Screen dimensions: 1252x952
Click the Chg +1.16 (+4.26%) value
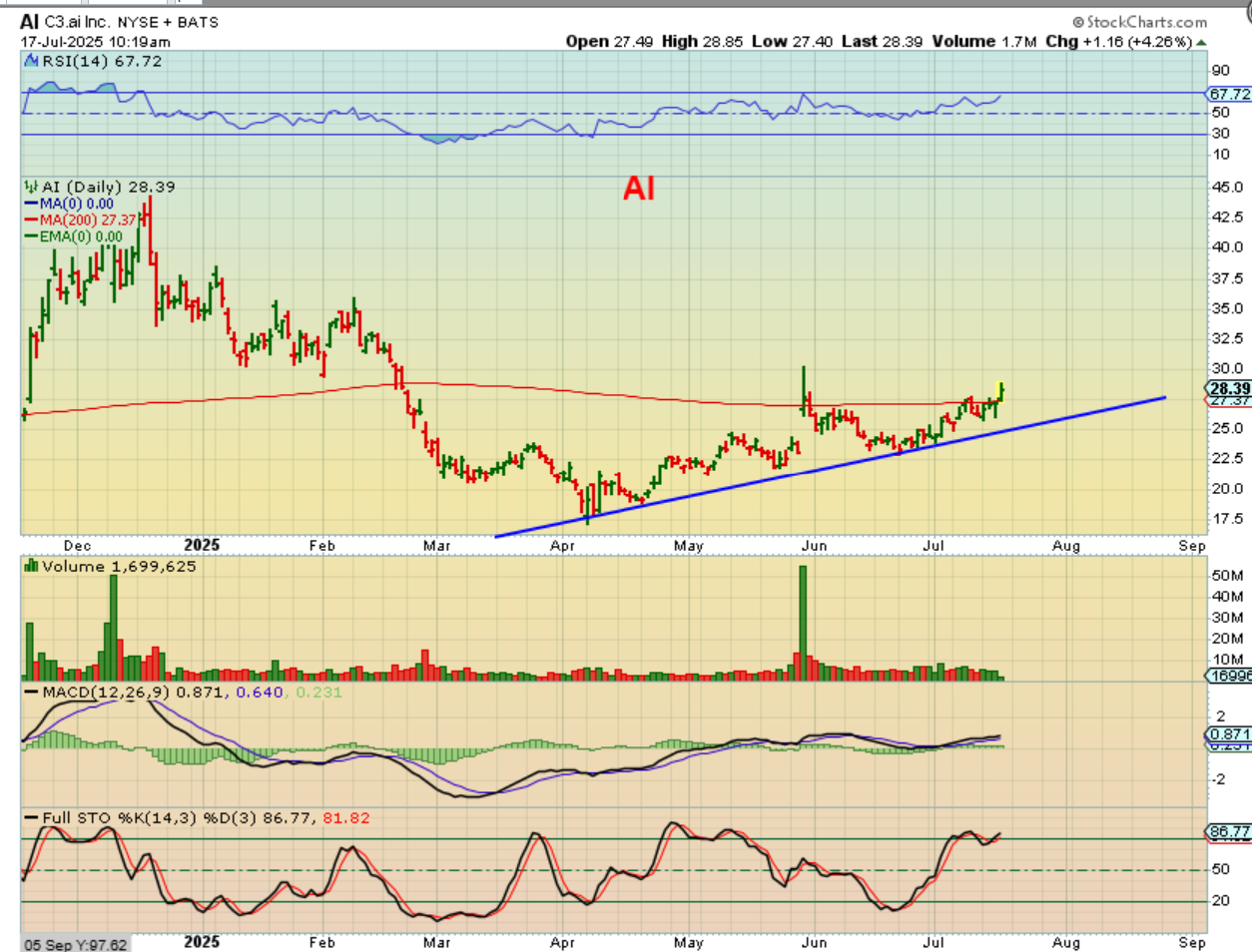pos(1118,41)
